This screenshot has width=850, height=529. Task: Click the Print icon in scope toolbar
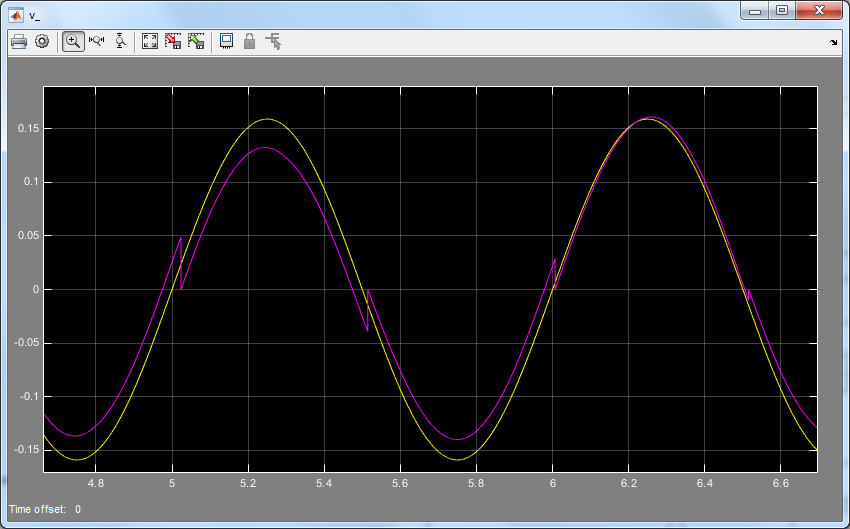point(18,41)
